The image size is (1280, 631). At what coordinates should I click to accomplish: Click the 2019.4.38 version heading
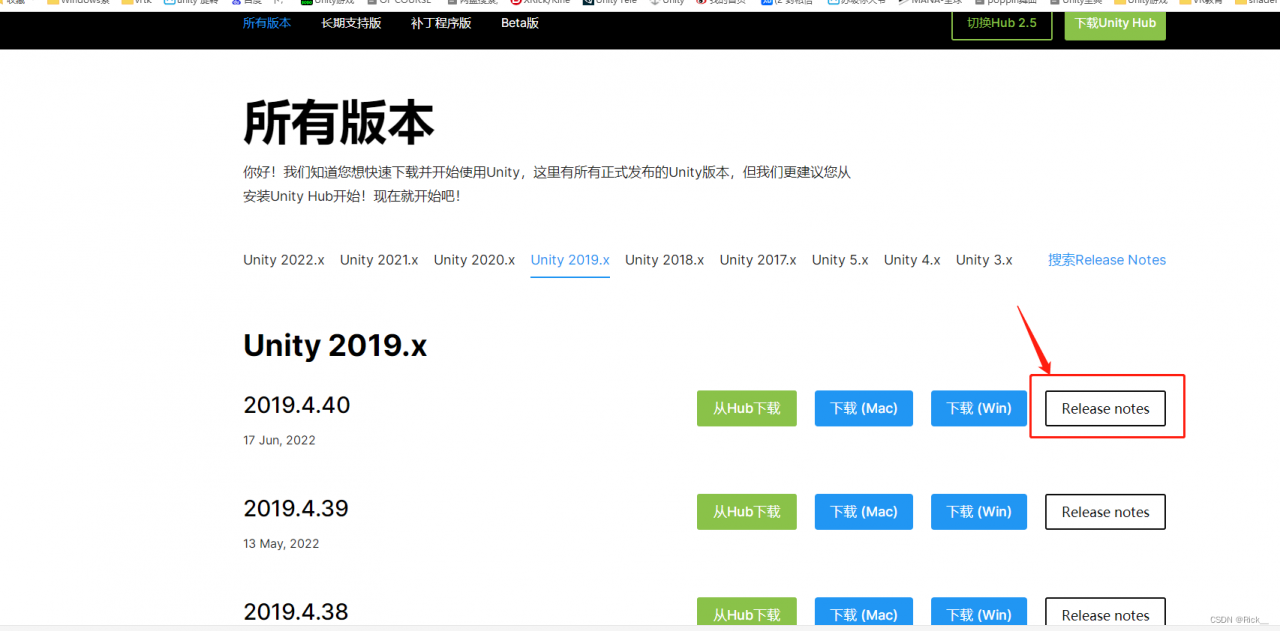pyautogui.click(x=296, y=611)
